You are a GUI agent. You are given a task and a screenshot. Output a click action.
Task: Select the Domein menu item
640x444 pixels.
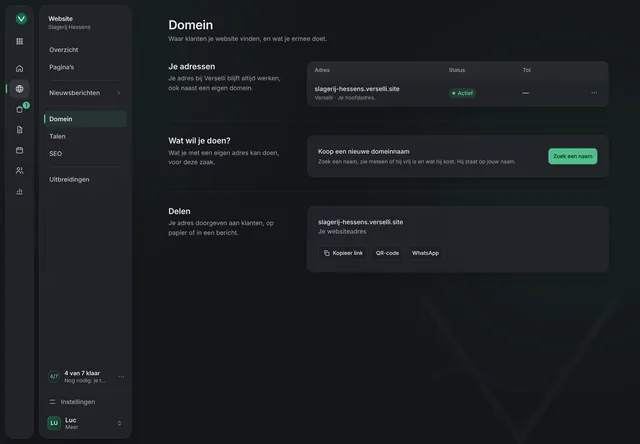click(x=85, y=119)
